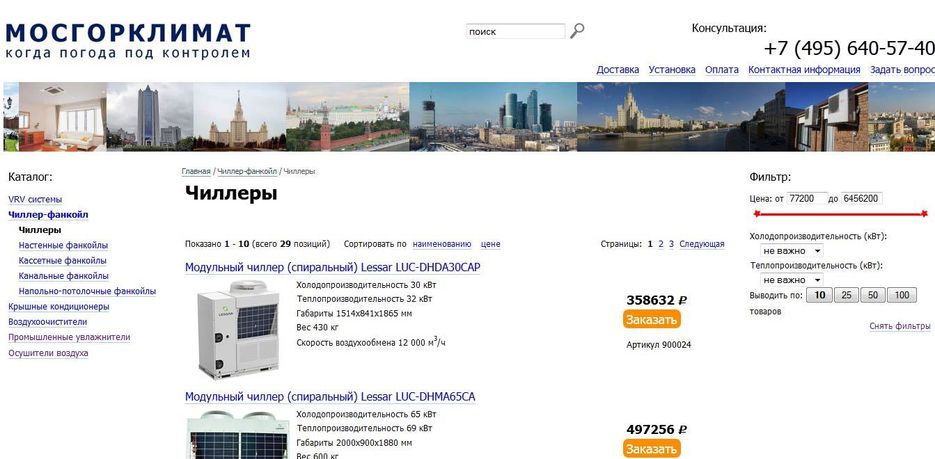The width and height of the screenshot is (935, 459).
Task: Open the Оплата menu link
Action: pyautogui.click(x=722, y=70)
